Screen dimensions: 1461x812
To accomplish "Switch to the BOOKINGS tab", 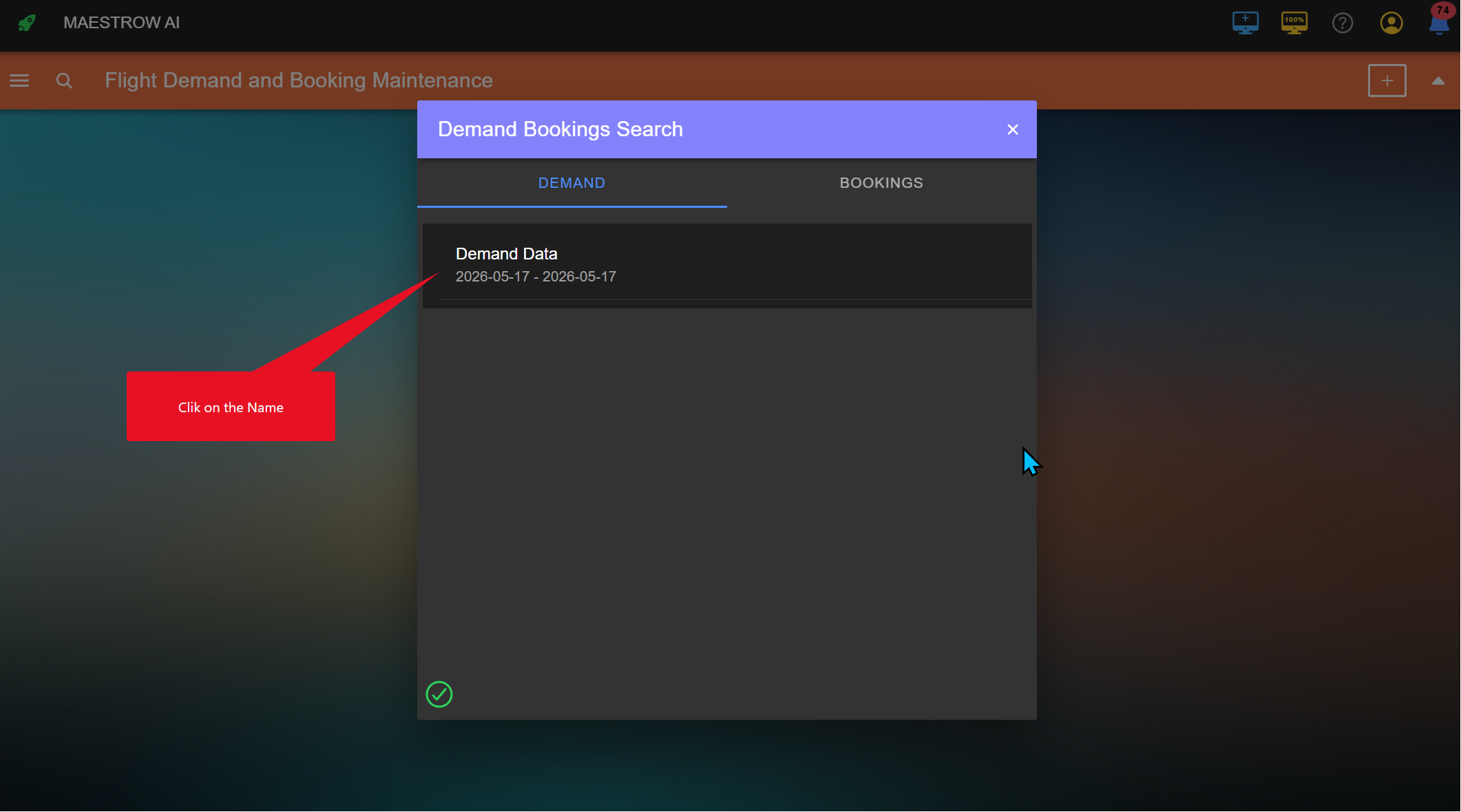I will point(881,183).
